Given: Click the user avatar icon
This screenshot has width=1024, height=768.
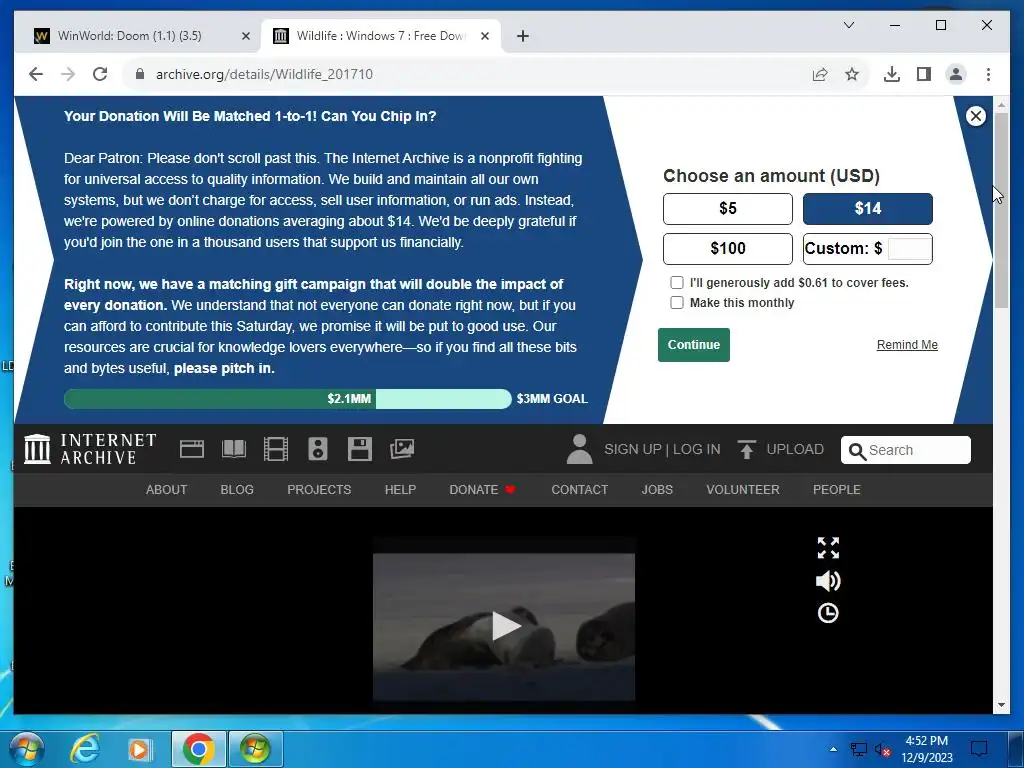Looking at the screenshot, I should click(579, 449).
